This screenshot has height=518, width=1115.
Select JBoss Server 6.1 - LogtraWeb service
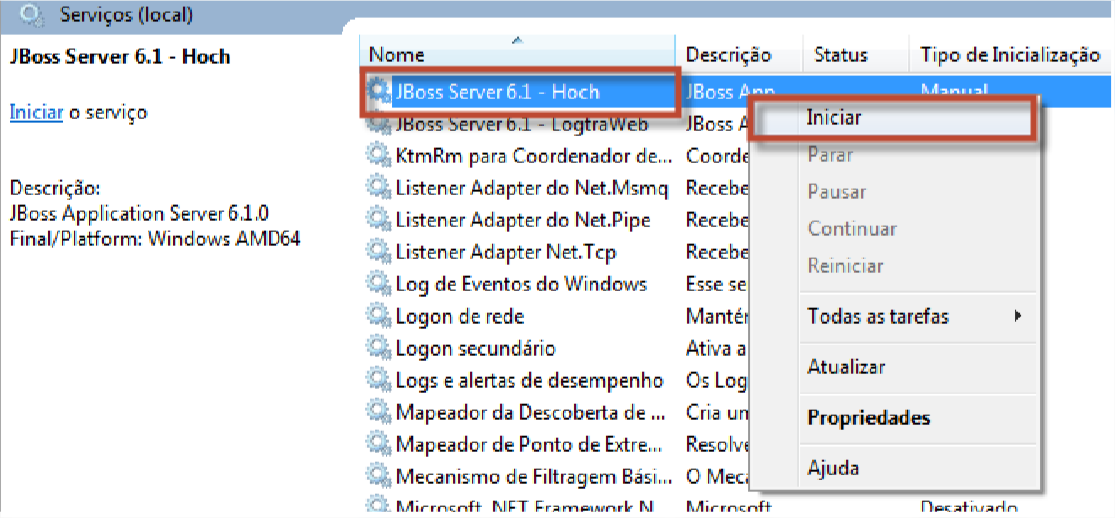[522, 125]
